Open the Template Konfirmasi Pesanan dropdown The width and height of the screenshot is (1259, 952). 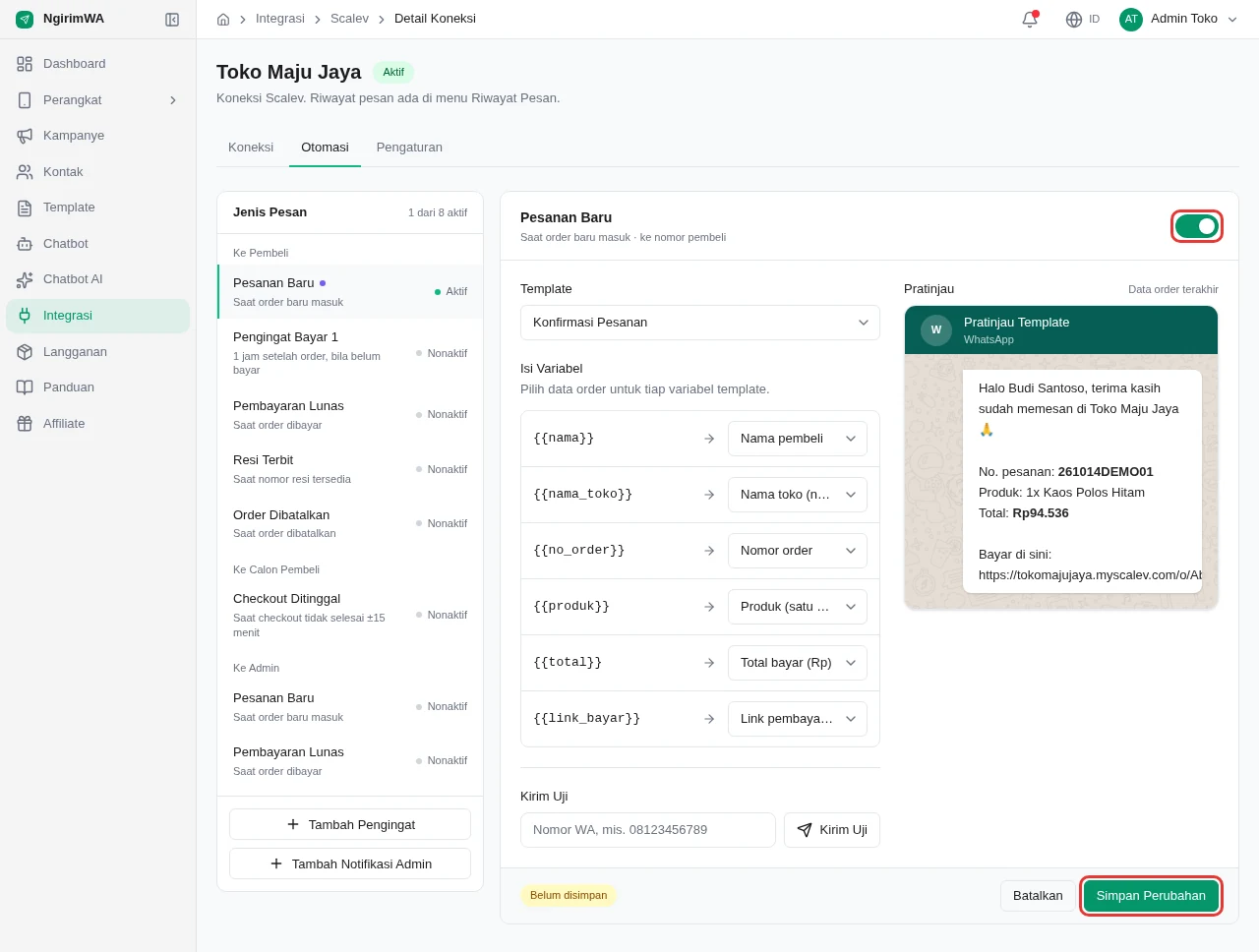700,323
